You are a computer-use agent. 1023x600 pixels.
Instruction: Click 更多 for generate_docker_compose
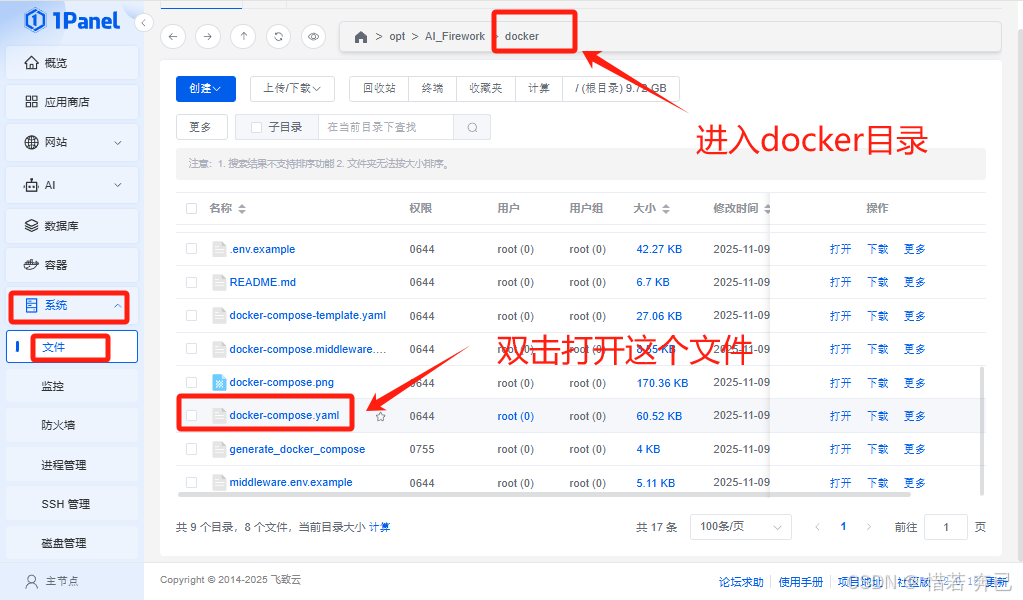915,449
